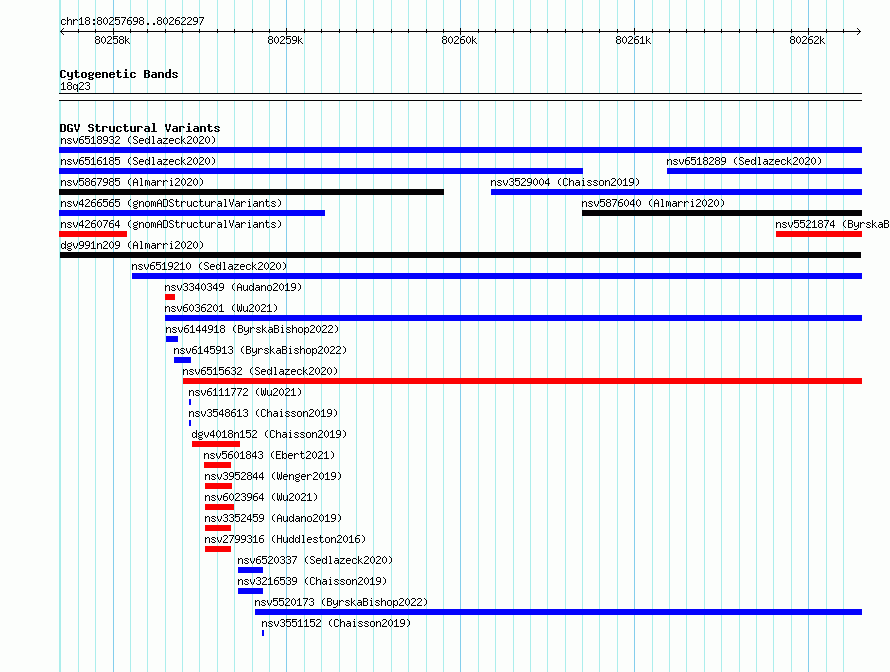Open nsv5601843 (Ebert2021) label

(269, 455)
